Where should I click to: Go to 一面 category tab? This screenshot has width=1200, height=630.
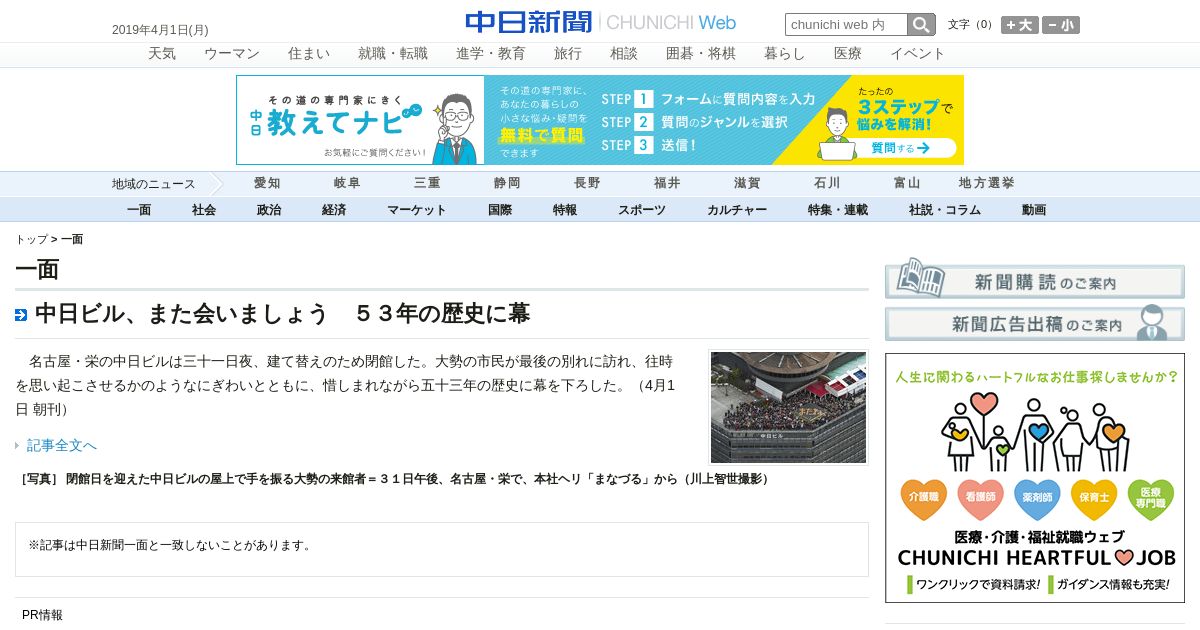139,210
